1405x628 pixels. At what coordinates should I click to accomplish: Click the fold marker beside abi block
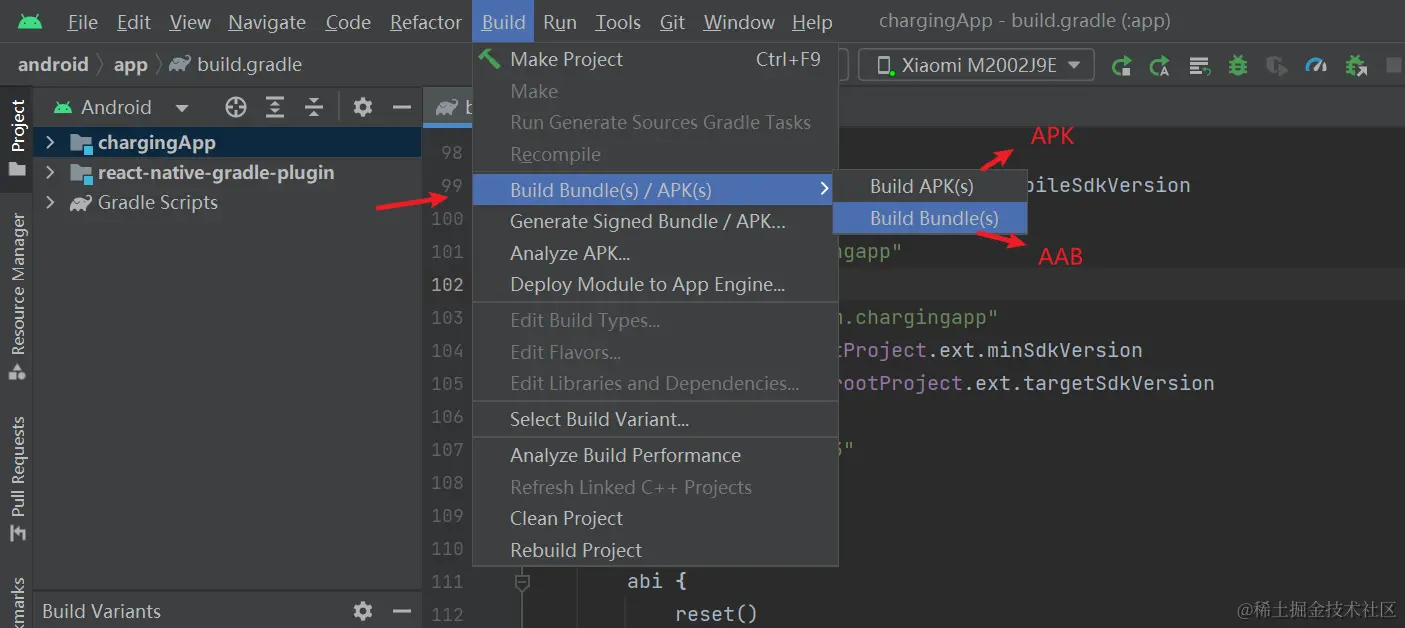(x=521, y=581)
